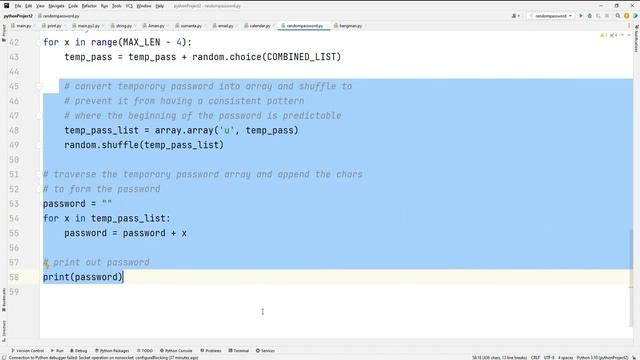Open the Code menu

coord(73,6)
